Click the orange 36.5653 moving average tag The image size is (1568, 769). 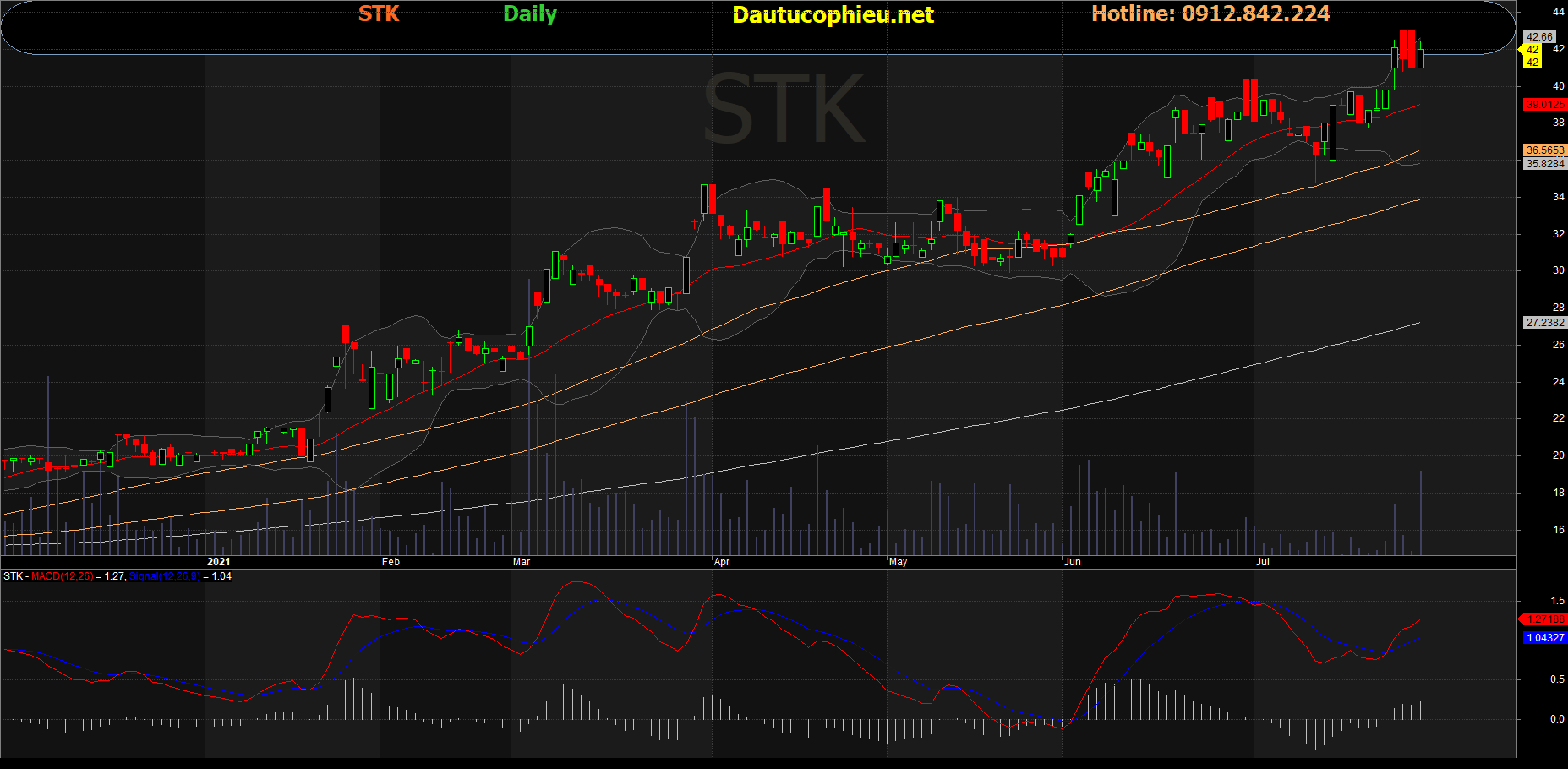[1544, 150]
